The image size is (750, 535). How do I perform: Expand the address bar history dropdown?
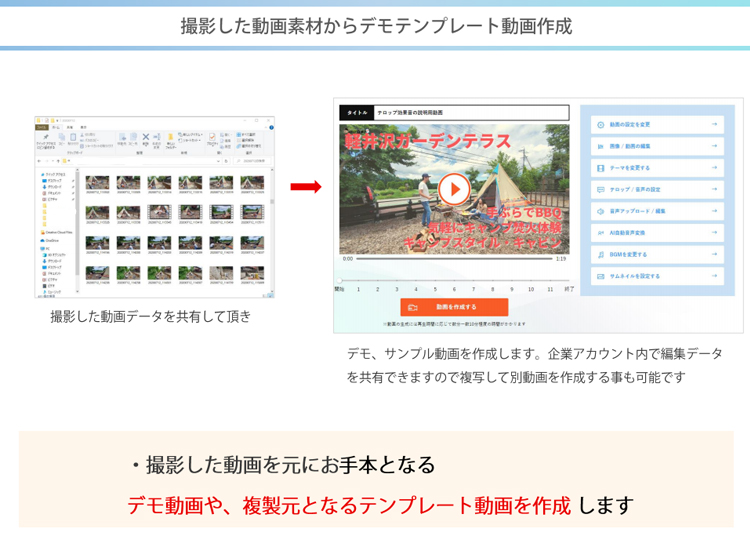(218, 161)
